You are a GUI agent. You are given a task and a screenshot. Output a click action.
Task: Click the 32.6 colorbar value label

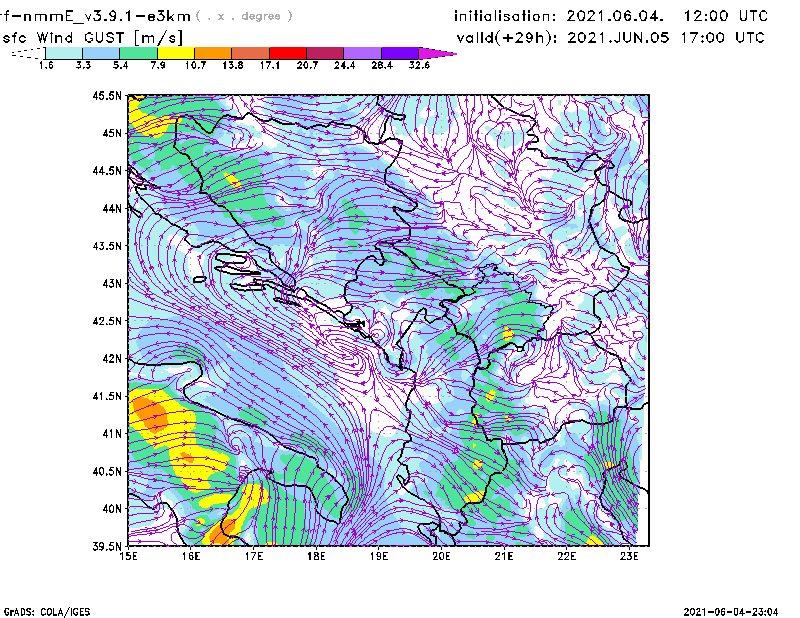point(419,65)
